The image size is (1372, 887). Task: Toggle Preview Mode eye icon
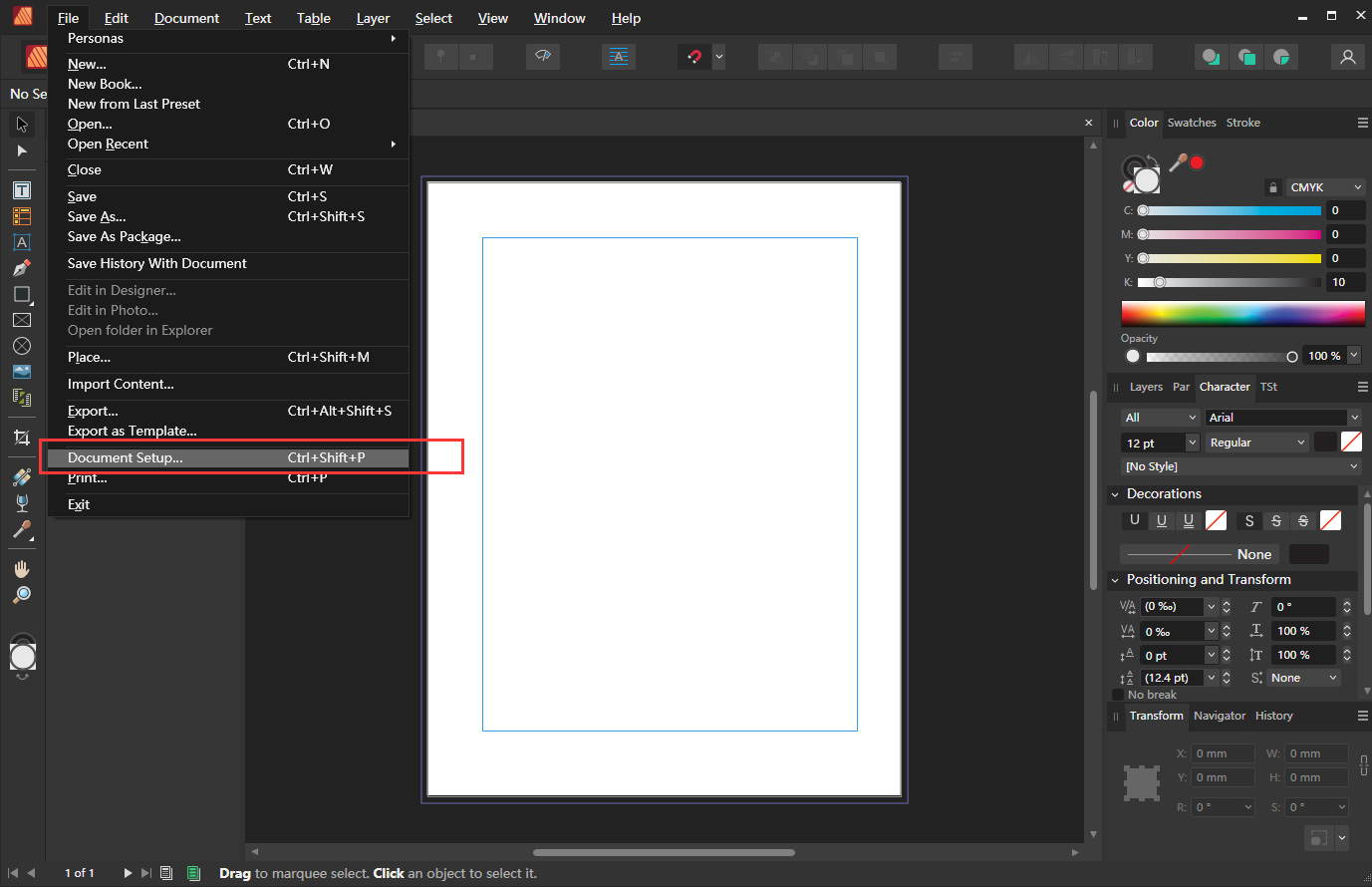point(543,57)
